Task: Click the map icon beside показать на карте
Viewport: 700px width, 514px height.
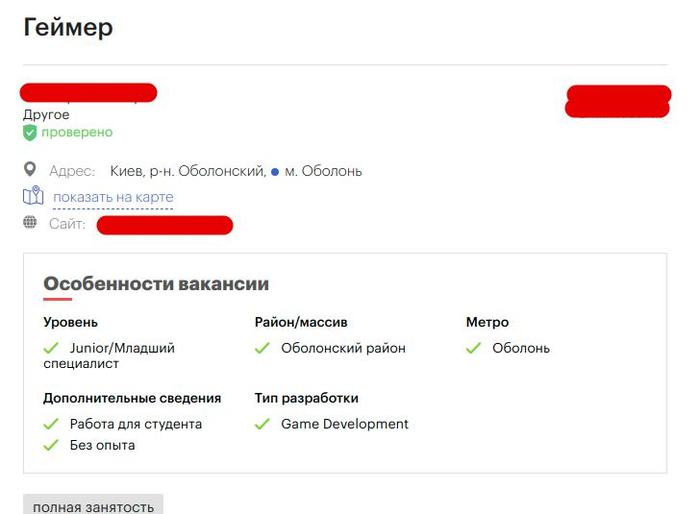Action: 33,196
